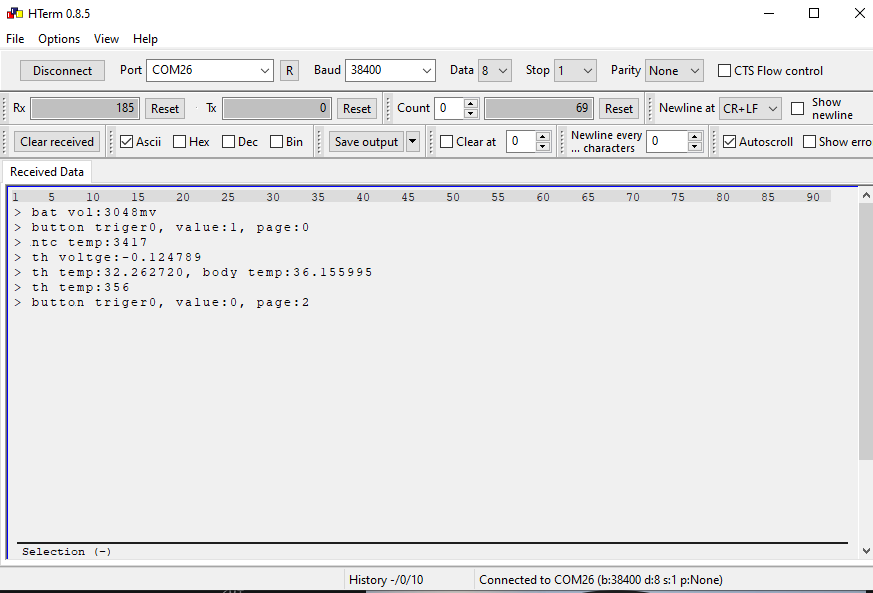The image size is (873, 593).
Task: Click the 'Selection (-)' label
Action: pos(66,551)
